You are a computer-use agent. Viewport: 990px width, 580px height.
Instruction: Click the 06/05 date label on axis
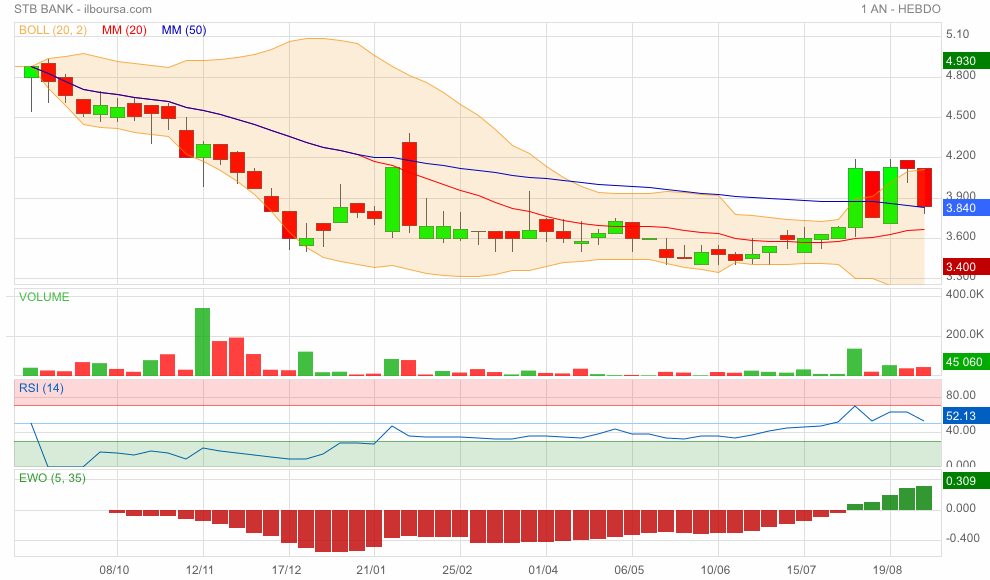pos(629,570)
